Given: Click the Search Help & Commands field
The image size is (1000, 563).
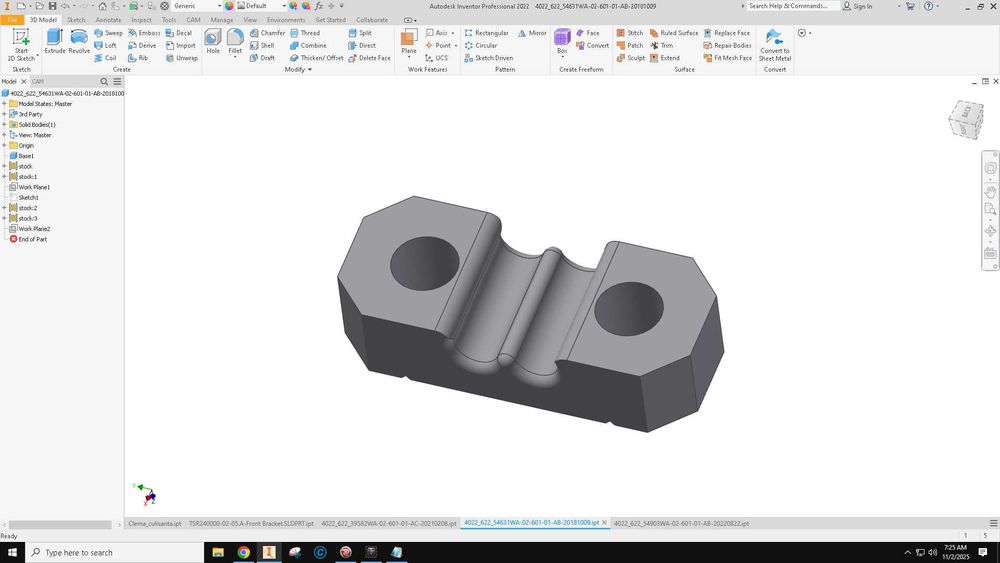Looking at the screenshot, I should [x=793, y=6].
